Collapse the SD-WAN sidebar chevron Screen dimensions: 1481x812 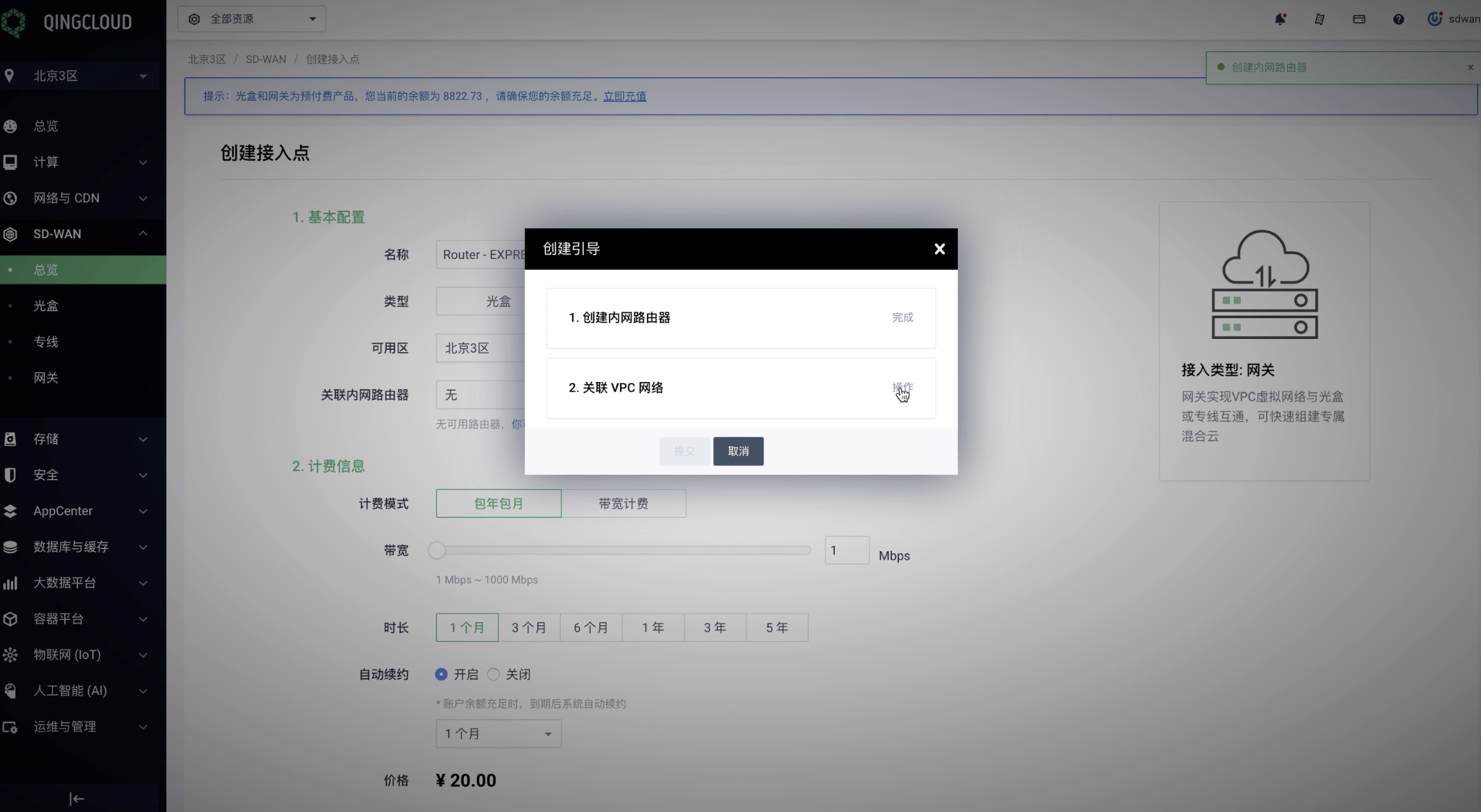(x=143, y=234)
